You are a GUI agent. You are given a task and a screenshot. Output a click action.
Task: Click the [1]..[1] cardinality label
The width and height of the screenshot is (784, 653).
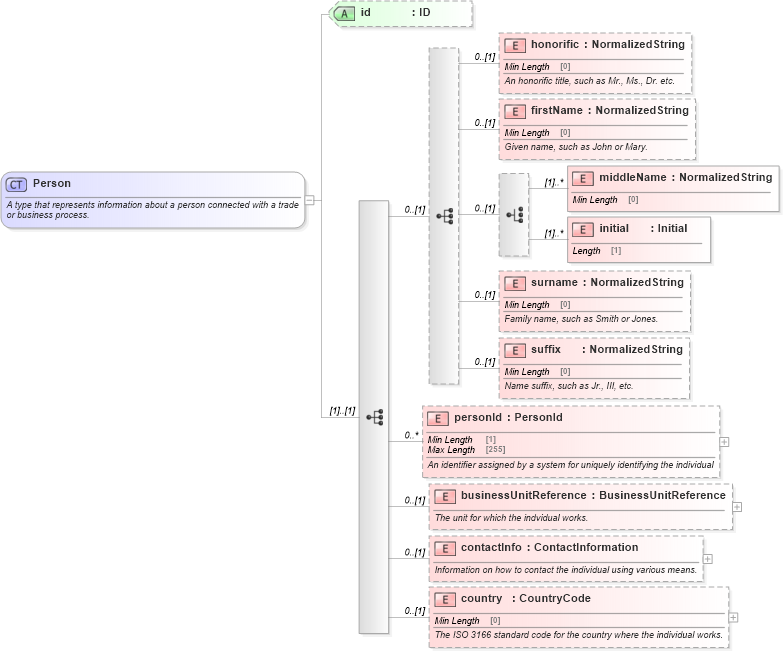[342, 411]
